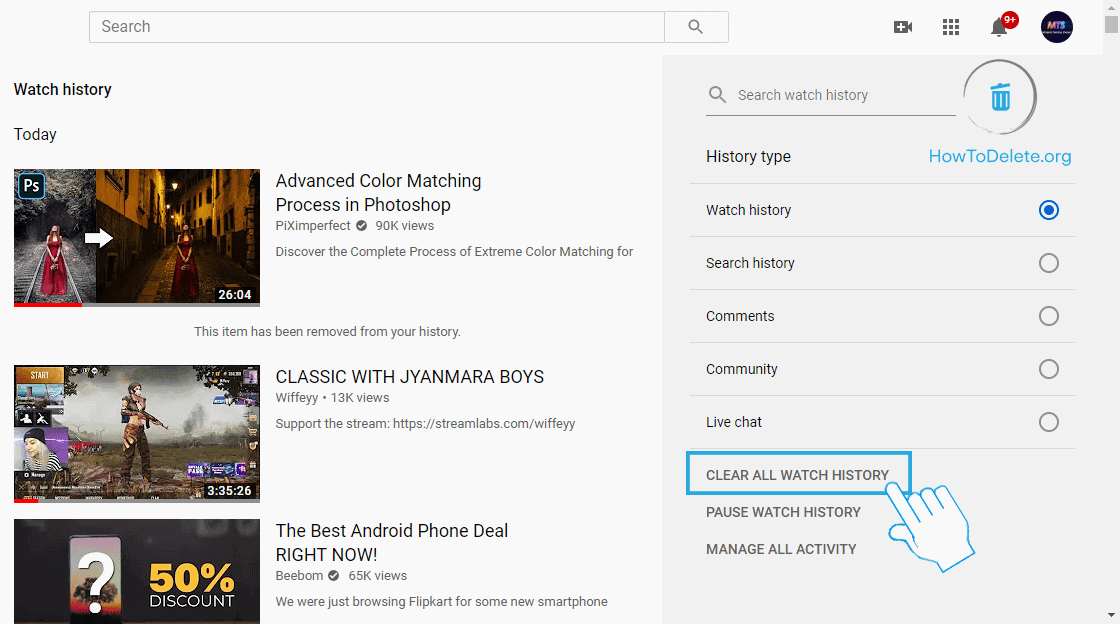Open the YouTube apps grid icon
The width and height of the screenshot is (1120, 624).
coord(951,27)
